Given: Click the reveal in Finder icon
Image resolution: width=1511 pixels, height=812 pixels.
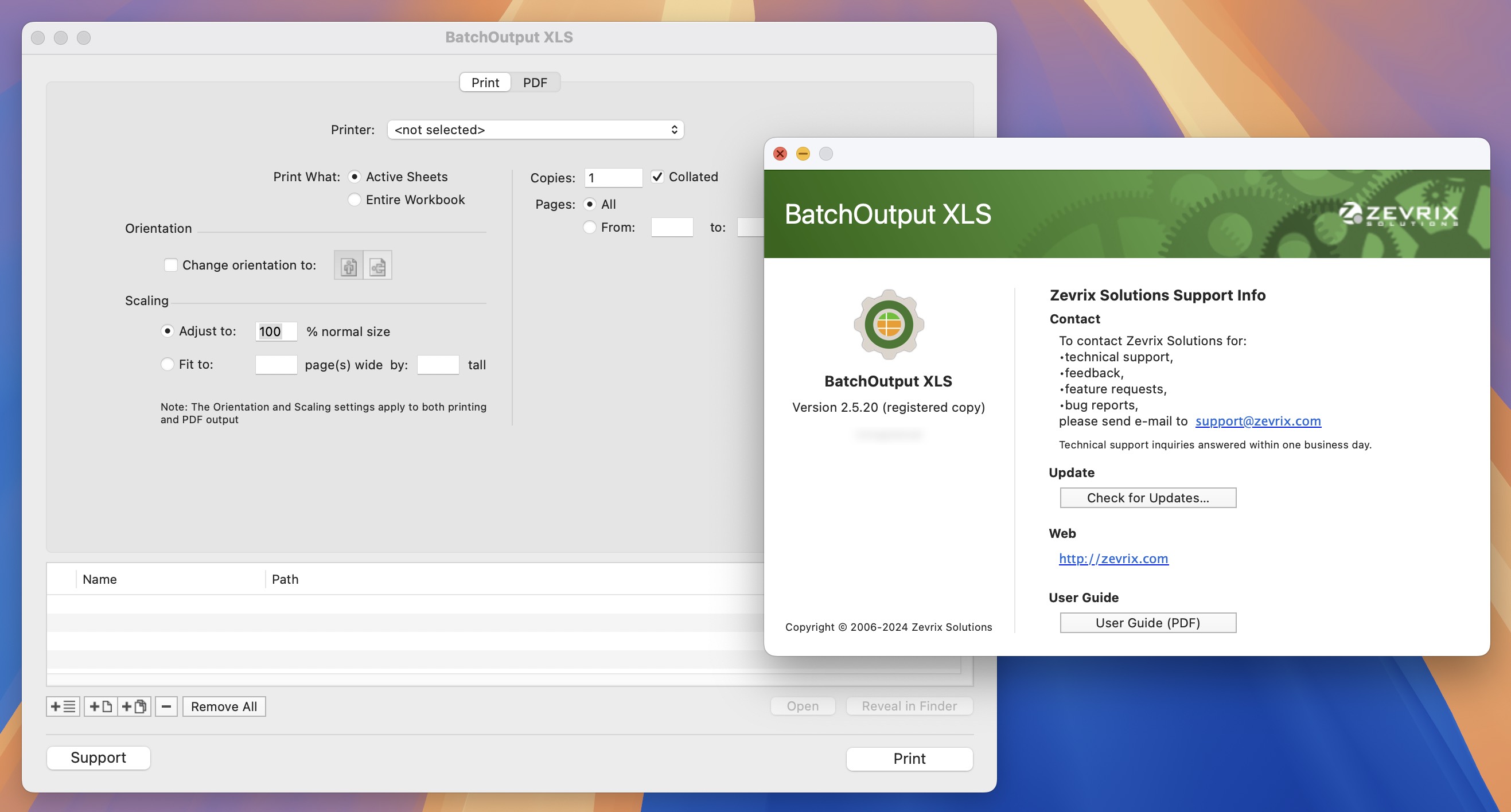Looking at the screenshot, I should point(907,706).
